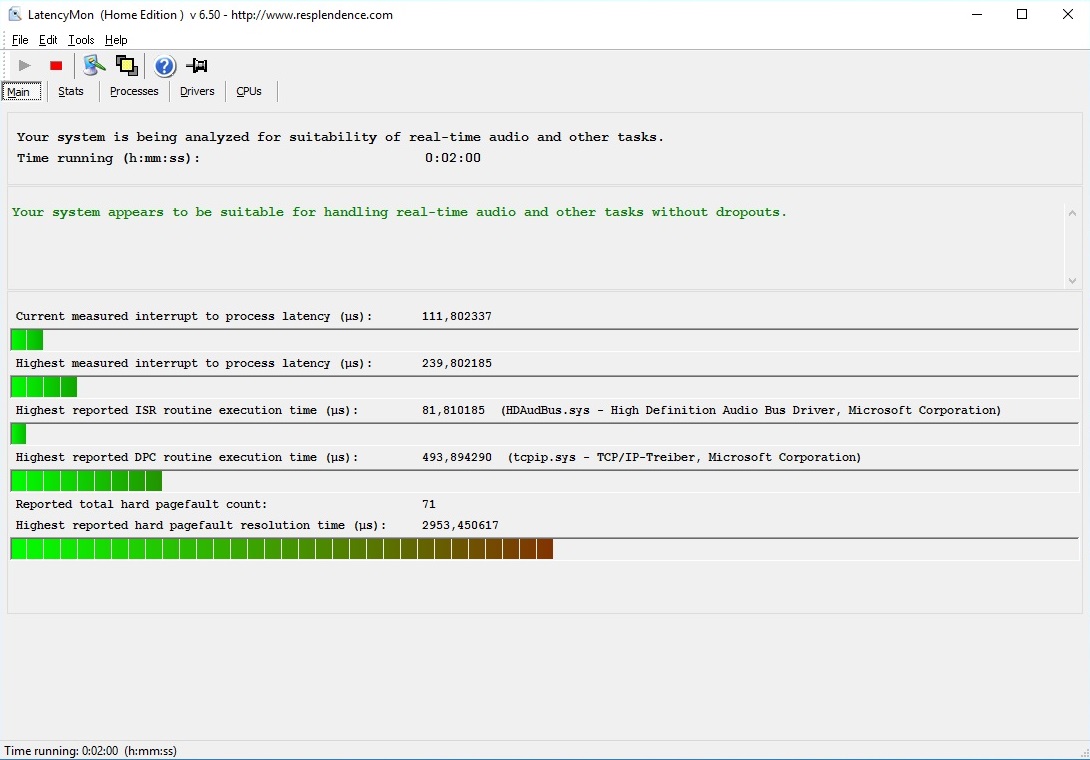Switch to the CPUs tab

pyautogui.click(x=249, y=91)
